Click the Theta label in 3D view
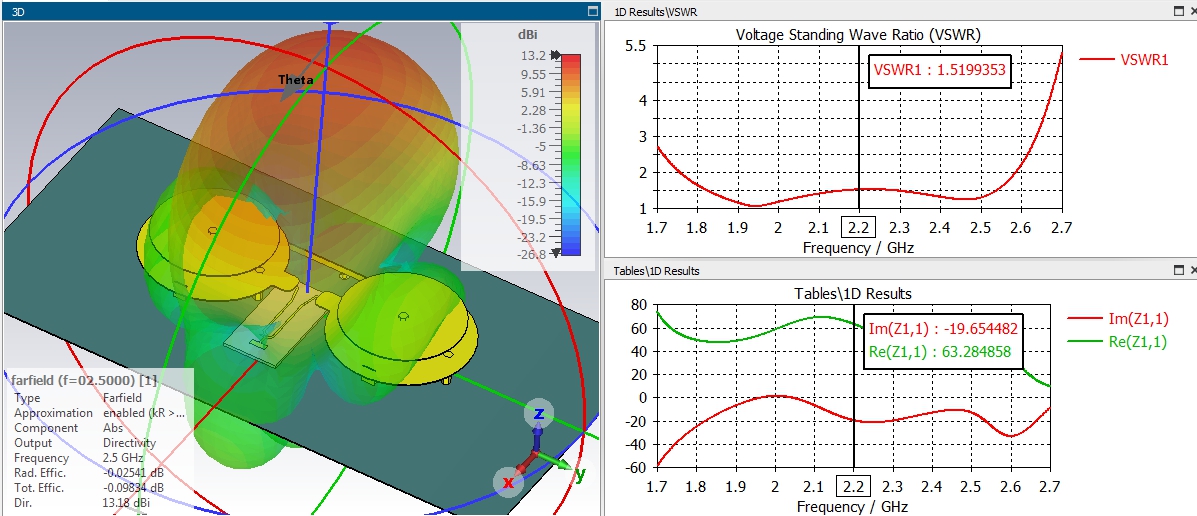Viewport: 1197px width, 516px height. [x=295, y=79]
